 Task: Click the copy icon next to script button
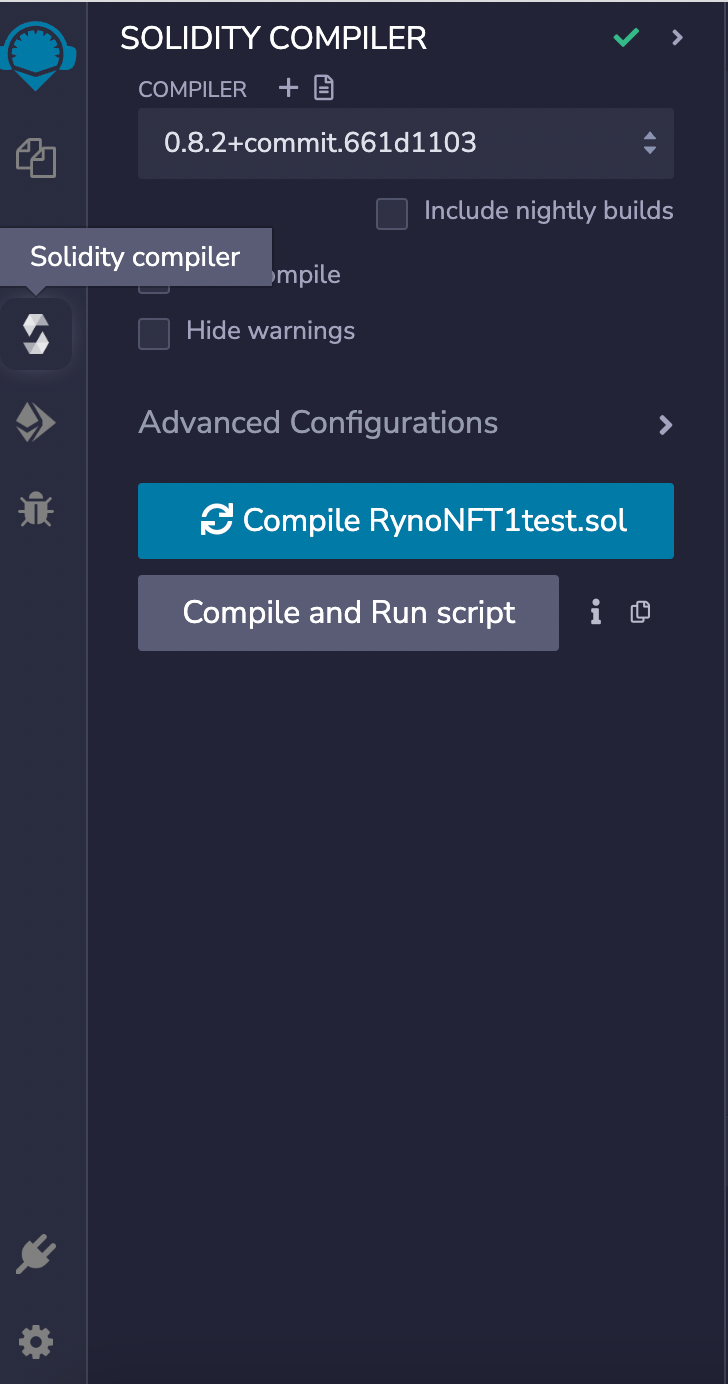pyautogui.click(x=641, y=612)
